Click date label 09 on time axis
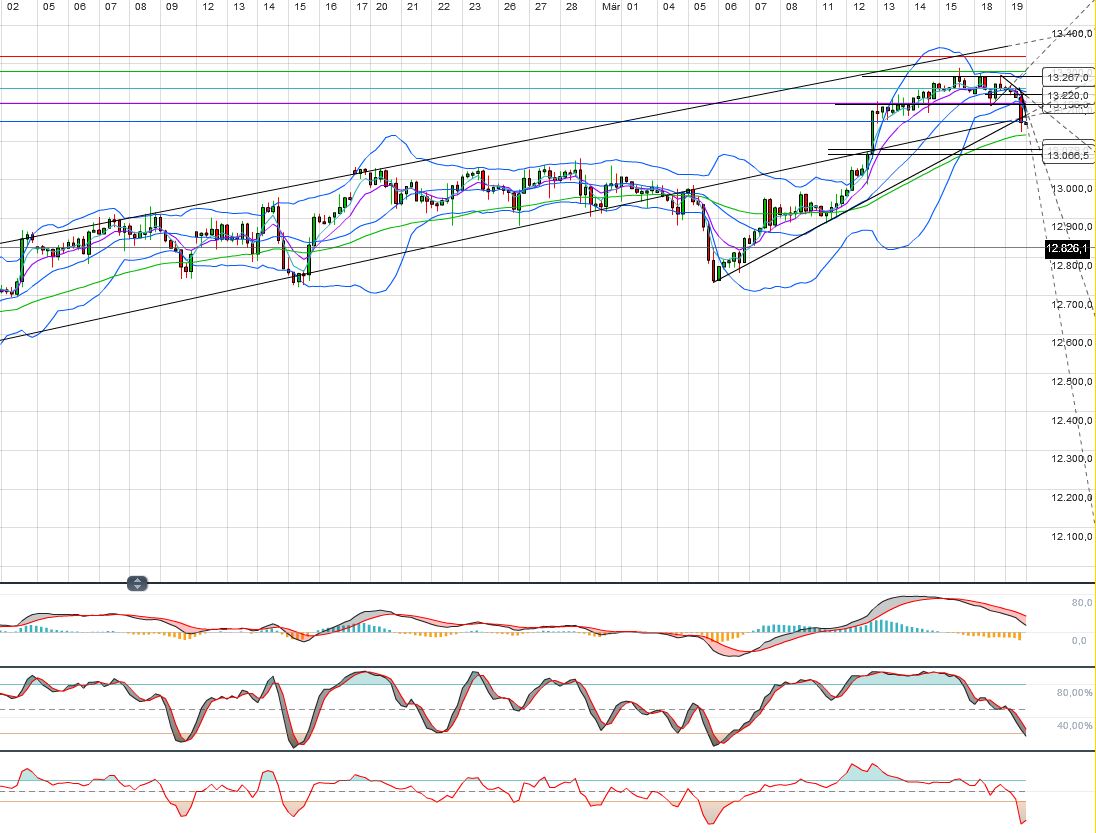 171,6
